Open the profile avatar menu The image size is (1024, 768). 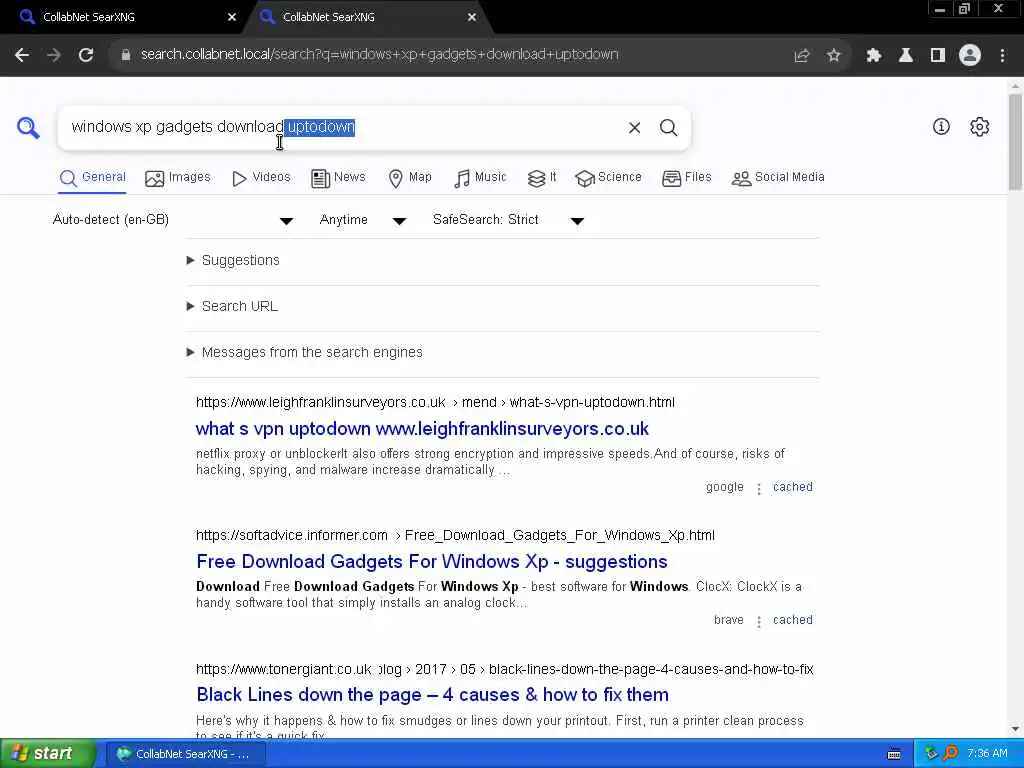[x=970, y=56]
